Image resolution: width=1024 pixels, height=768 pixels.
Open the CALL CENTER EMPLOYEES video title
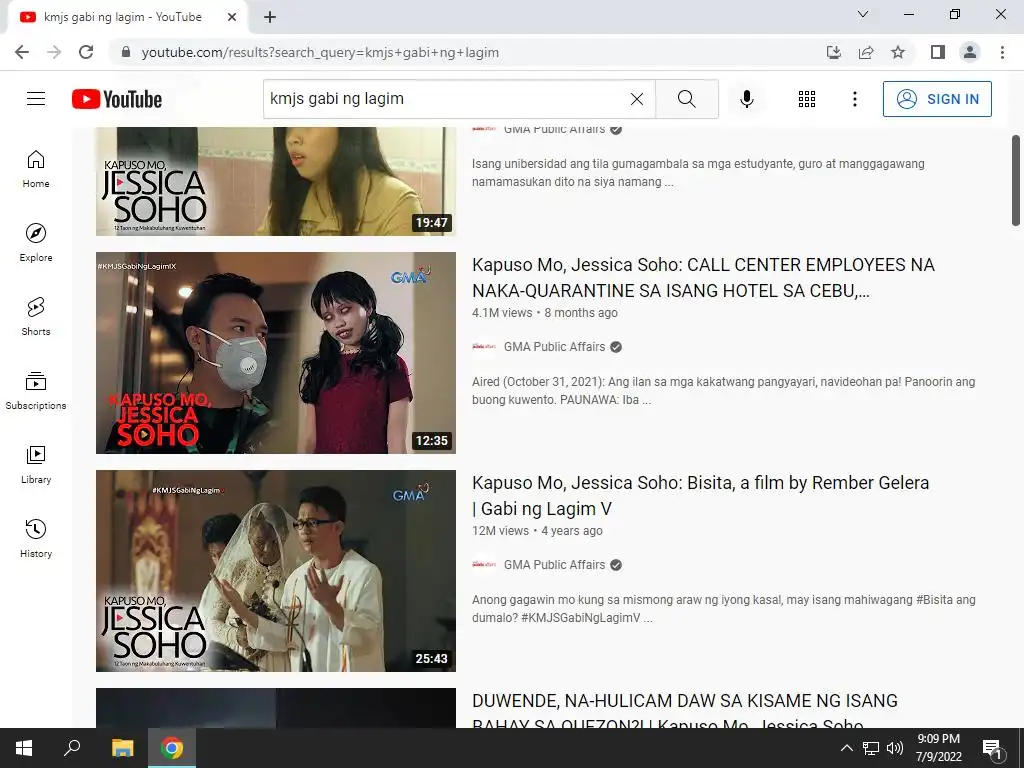coord(703,278)
